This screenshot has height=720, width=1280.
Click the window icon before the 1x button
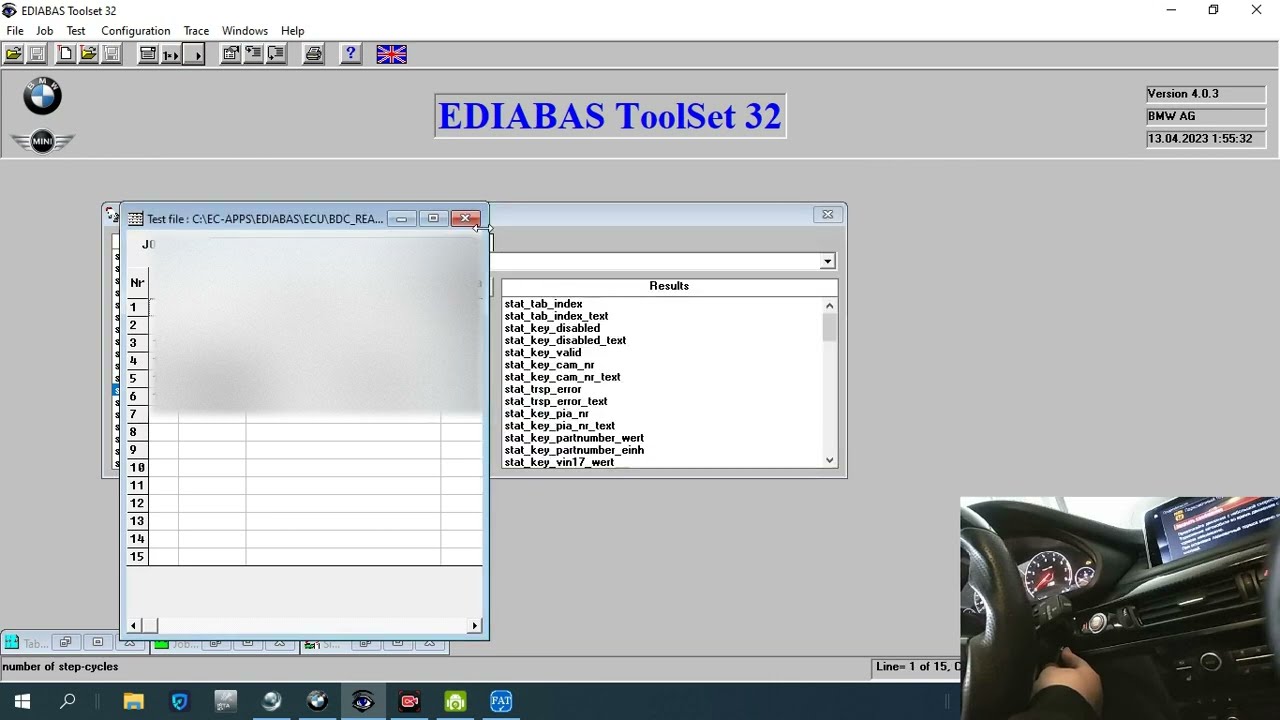click(x=148, y=54)
